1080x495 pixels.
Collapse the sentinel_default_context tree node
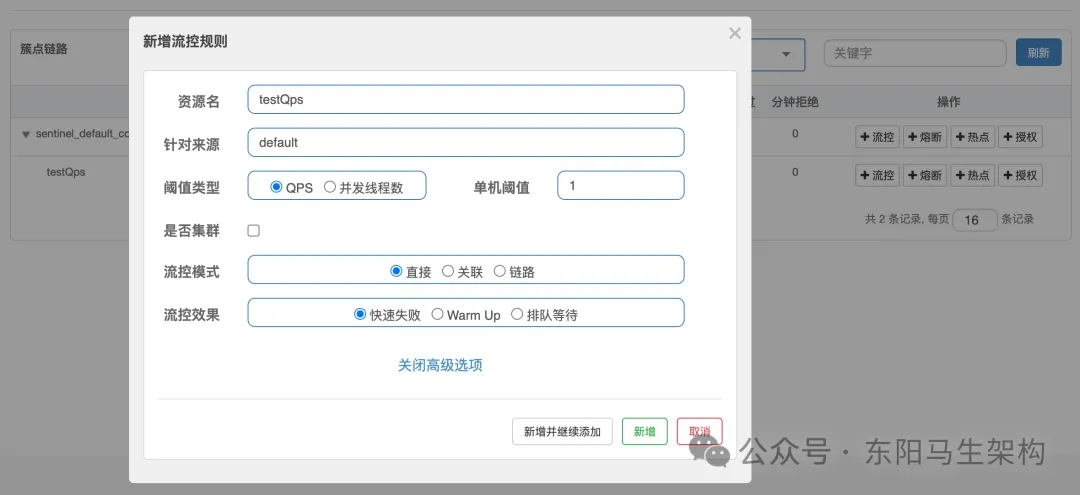click(25, 134)
